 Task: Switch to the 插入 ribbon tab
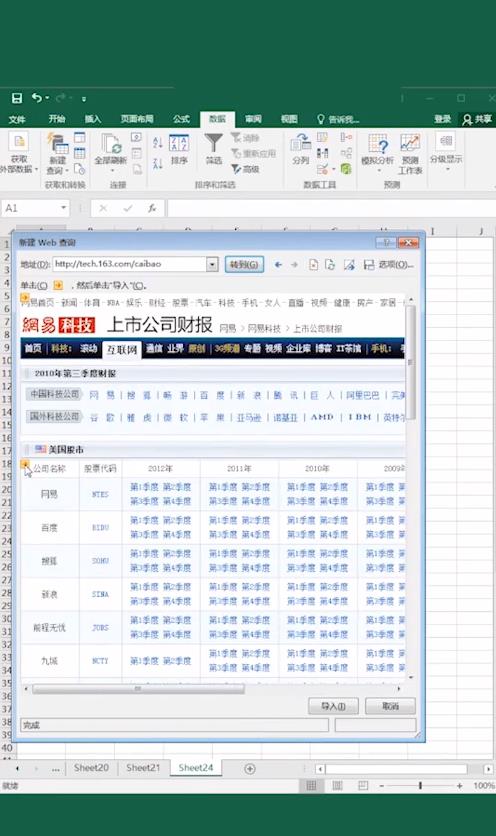93,119
